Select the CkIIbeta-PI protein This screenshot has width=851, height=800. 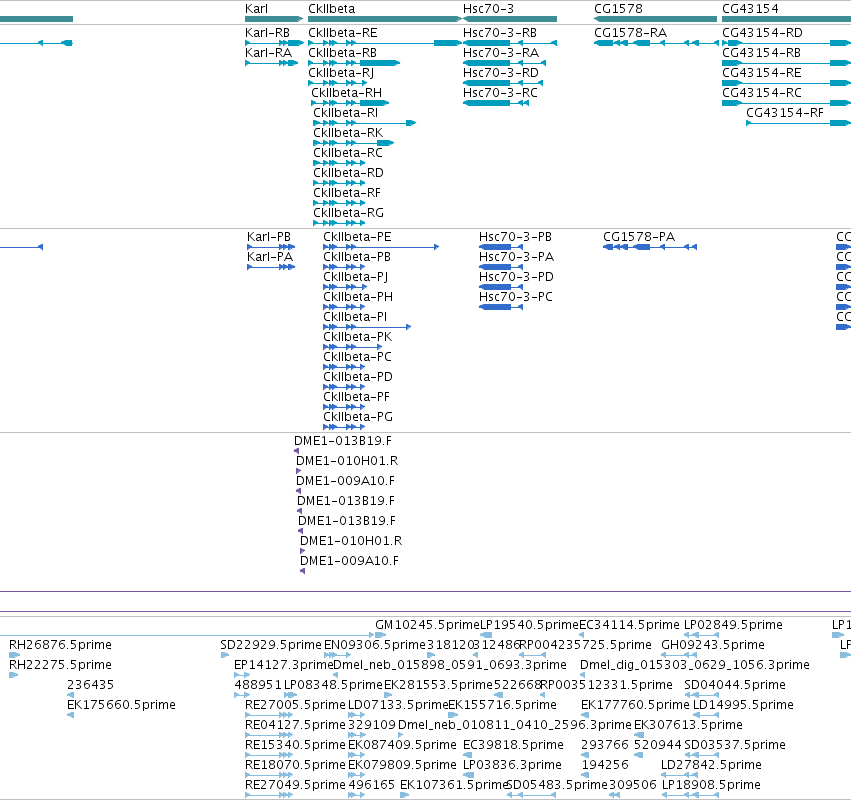coord(355,318)
